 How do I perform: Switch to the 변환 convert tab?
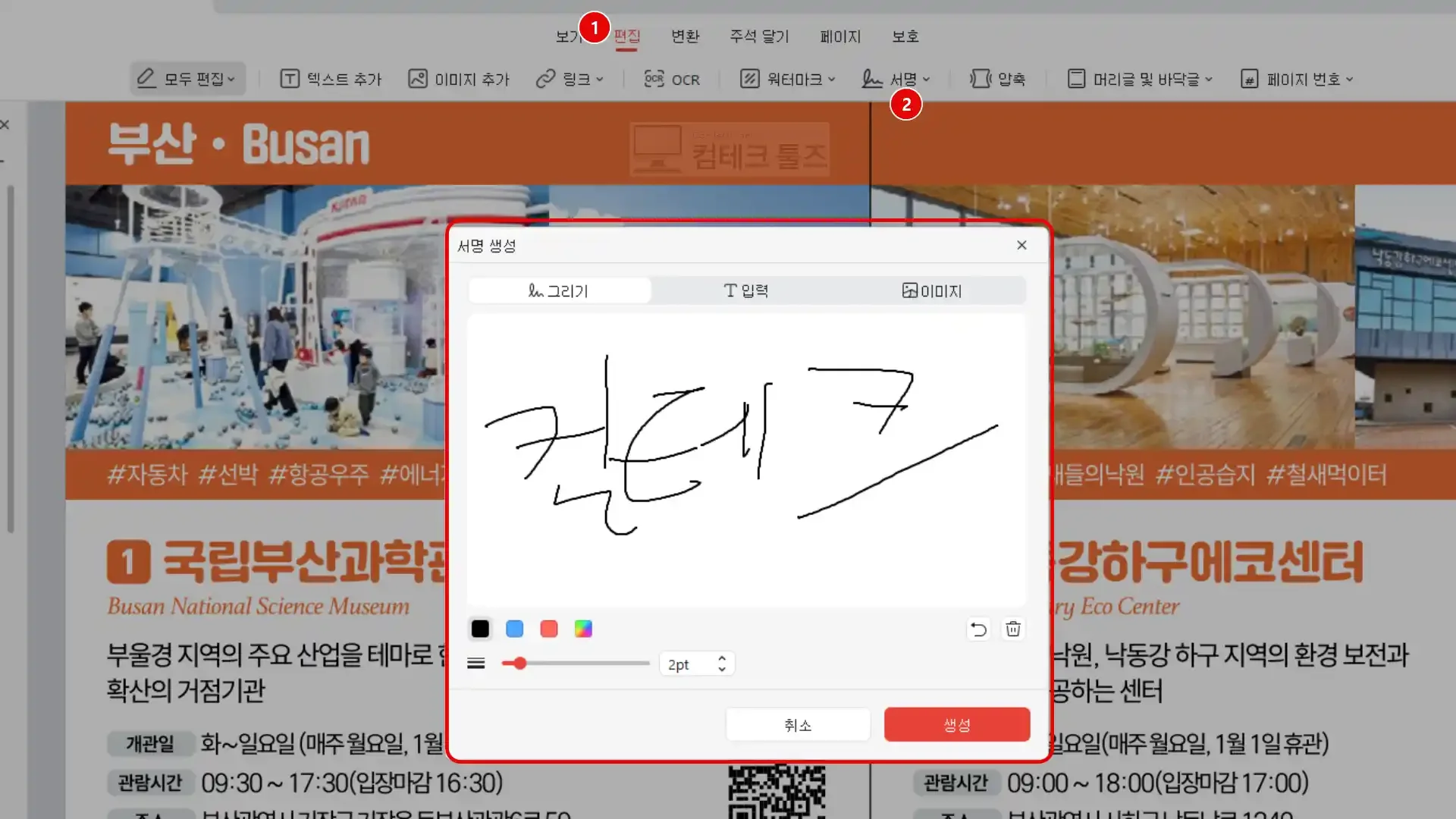click(685, 36)
